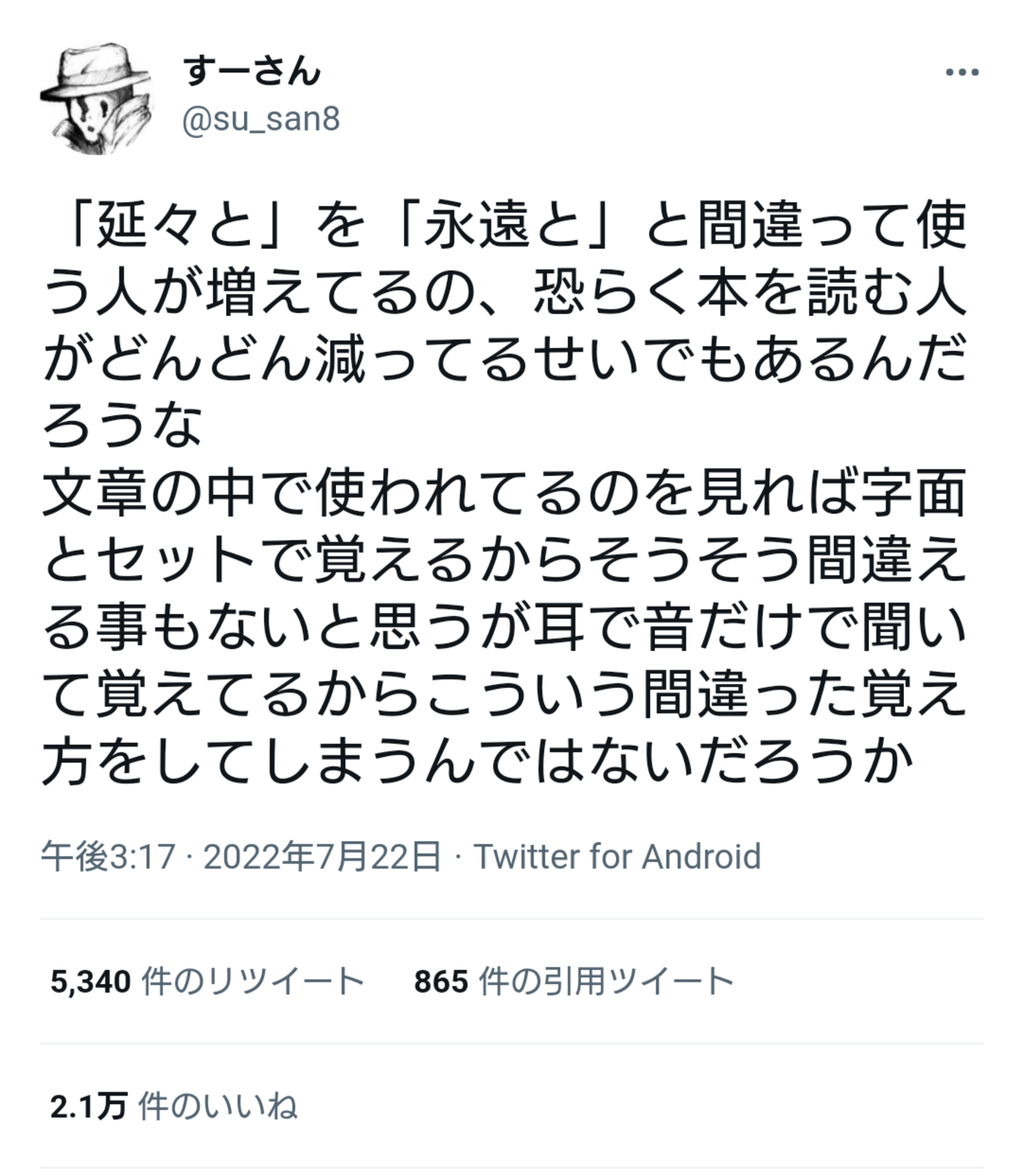The width and height of the screenshot is (1024, 1175).
Task: Open the Twitter for Android source link
Action: [617, 856]
